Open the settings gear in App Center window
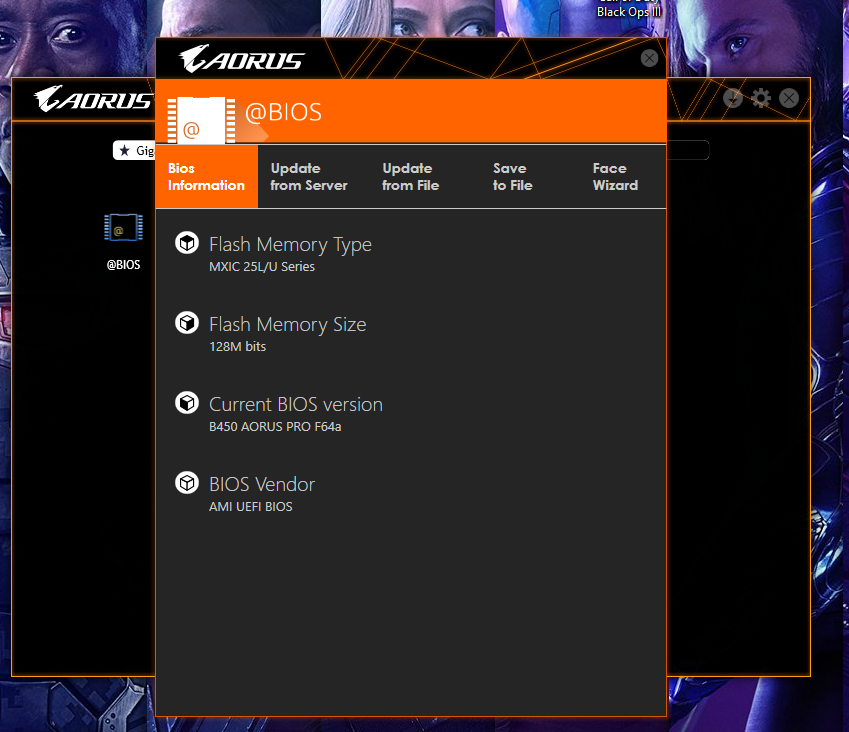 pos(761,98)
